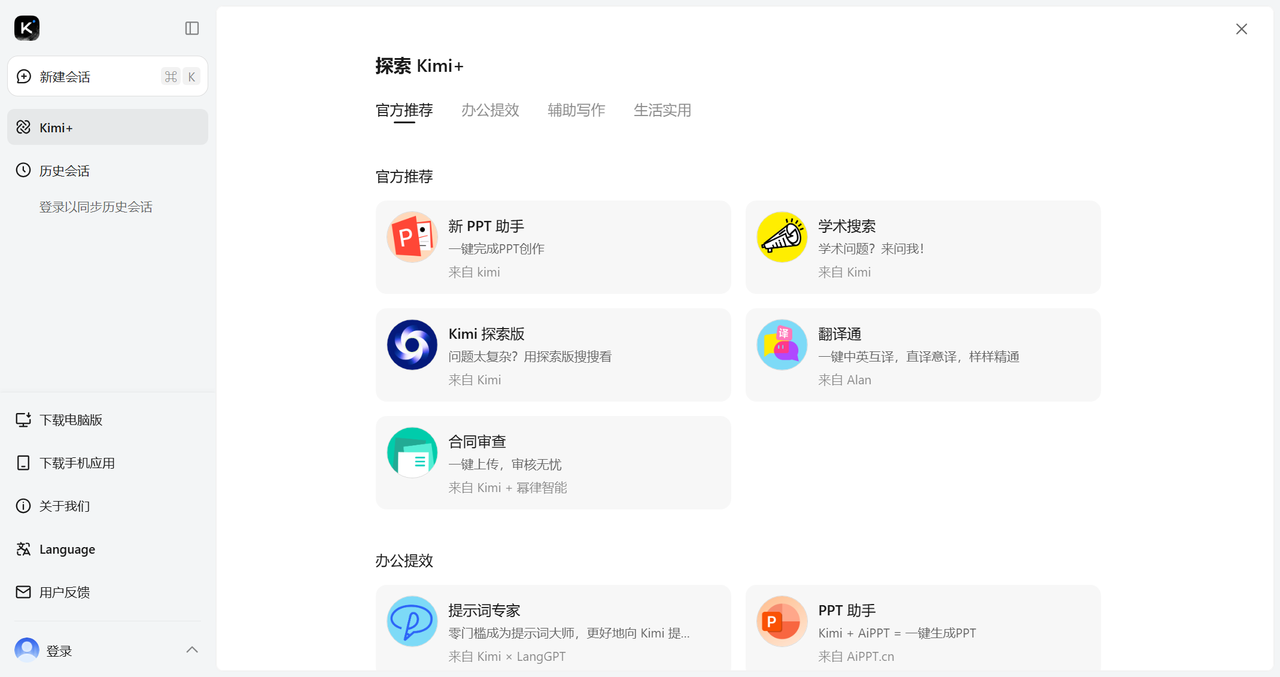The height and width of the screenshot is (677, 1280).
Task: Click the Kimi logo icon
Action: click(27, 28)
